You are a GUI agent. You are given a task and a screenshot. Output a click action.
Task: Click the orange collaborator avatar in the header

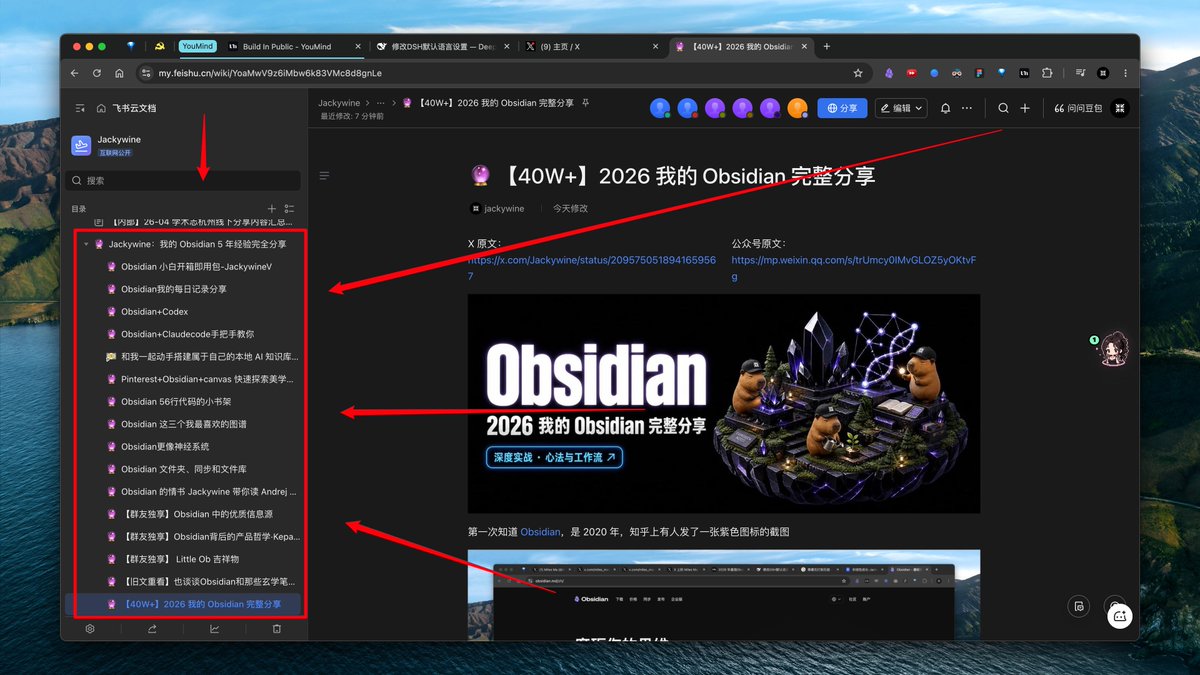click(x=797, y=108)
